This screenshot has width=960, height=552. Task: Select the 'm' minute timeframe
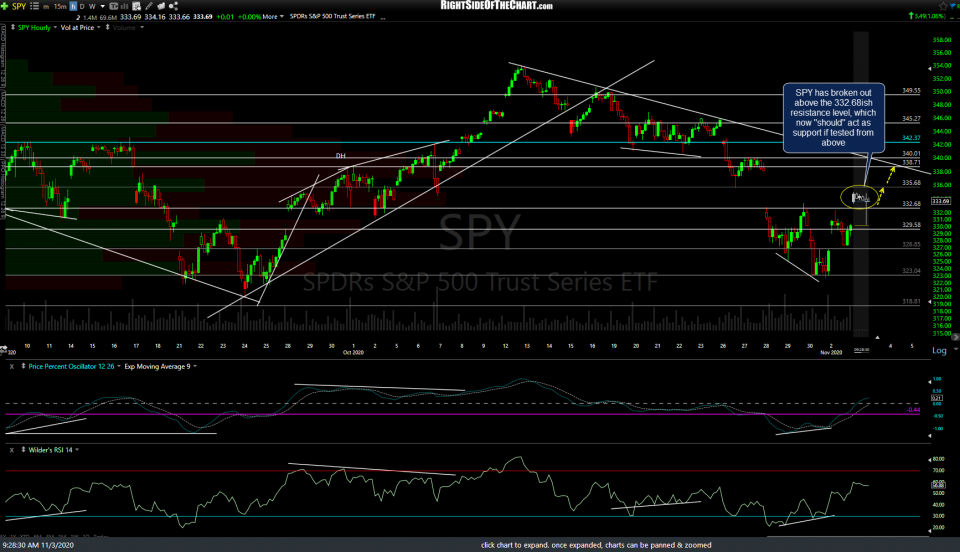coord(46,7)
